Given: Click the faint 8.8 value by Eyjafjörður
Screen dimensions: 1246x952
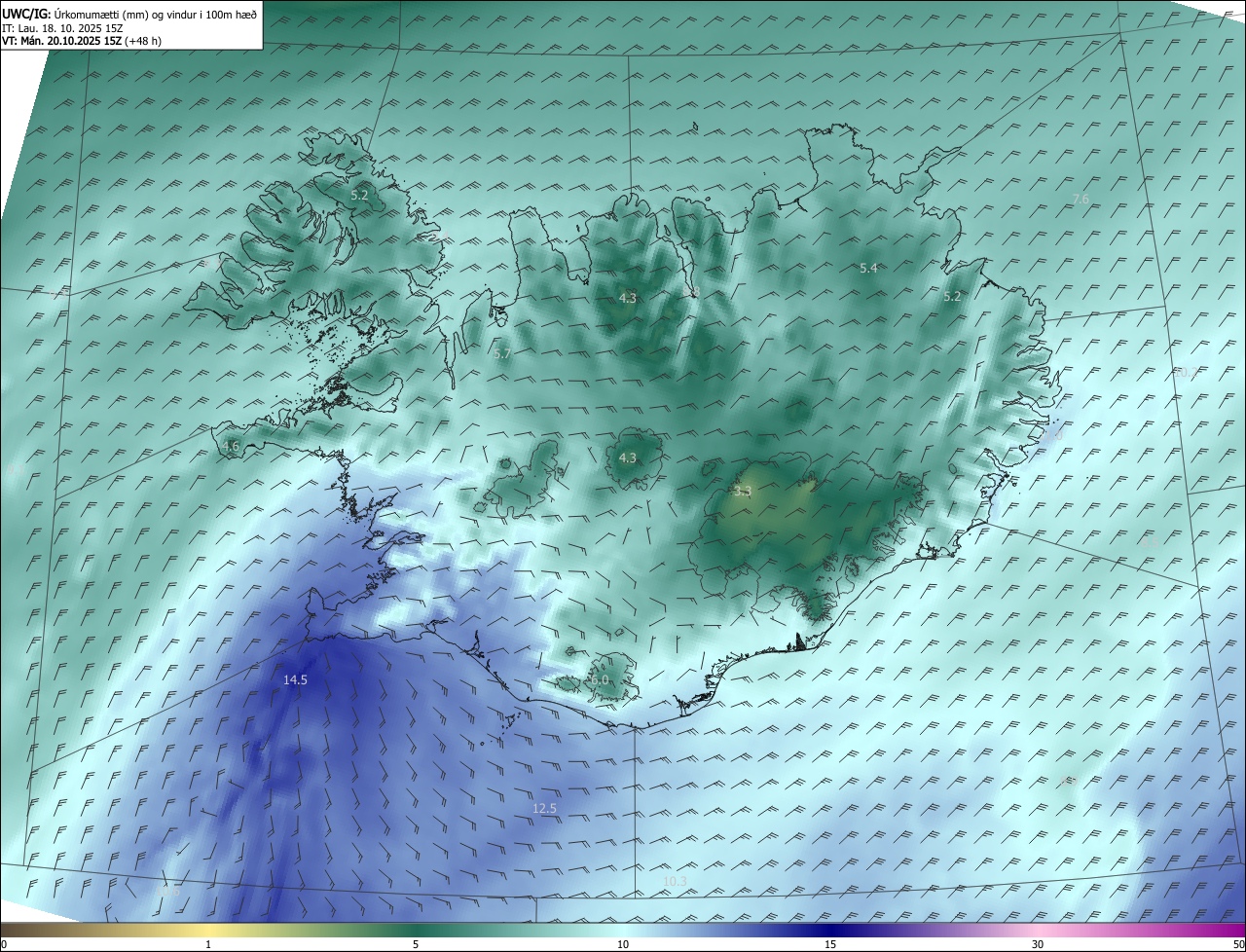Looking at the screenshot, I should tap(691, 292).
